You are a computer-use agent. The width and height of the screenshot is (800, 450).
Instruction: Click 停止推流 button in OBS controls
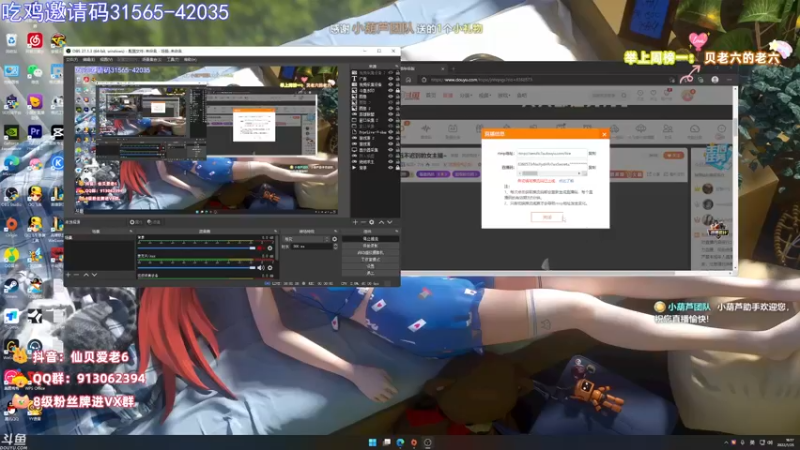pos(370,239)
